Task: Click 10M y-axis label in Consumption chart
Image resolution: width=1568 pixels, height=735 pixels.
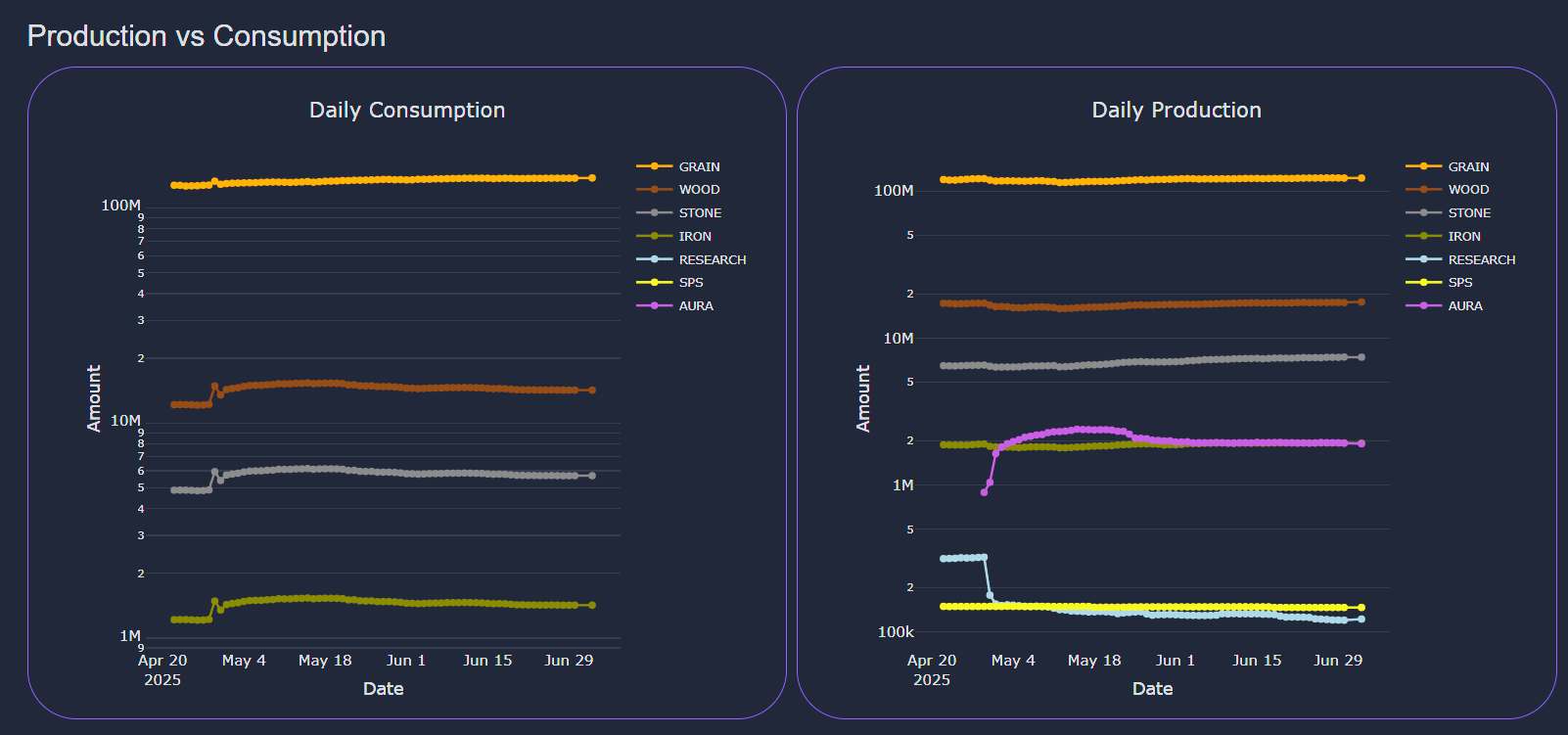Action: tap(125, 421)
